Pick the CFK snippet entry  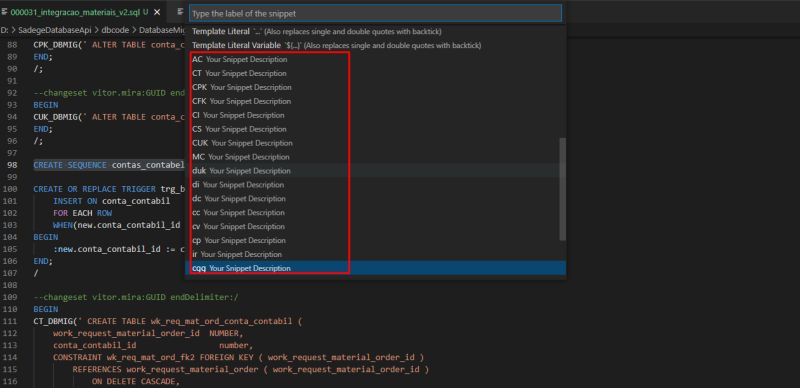coord(376,101)
